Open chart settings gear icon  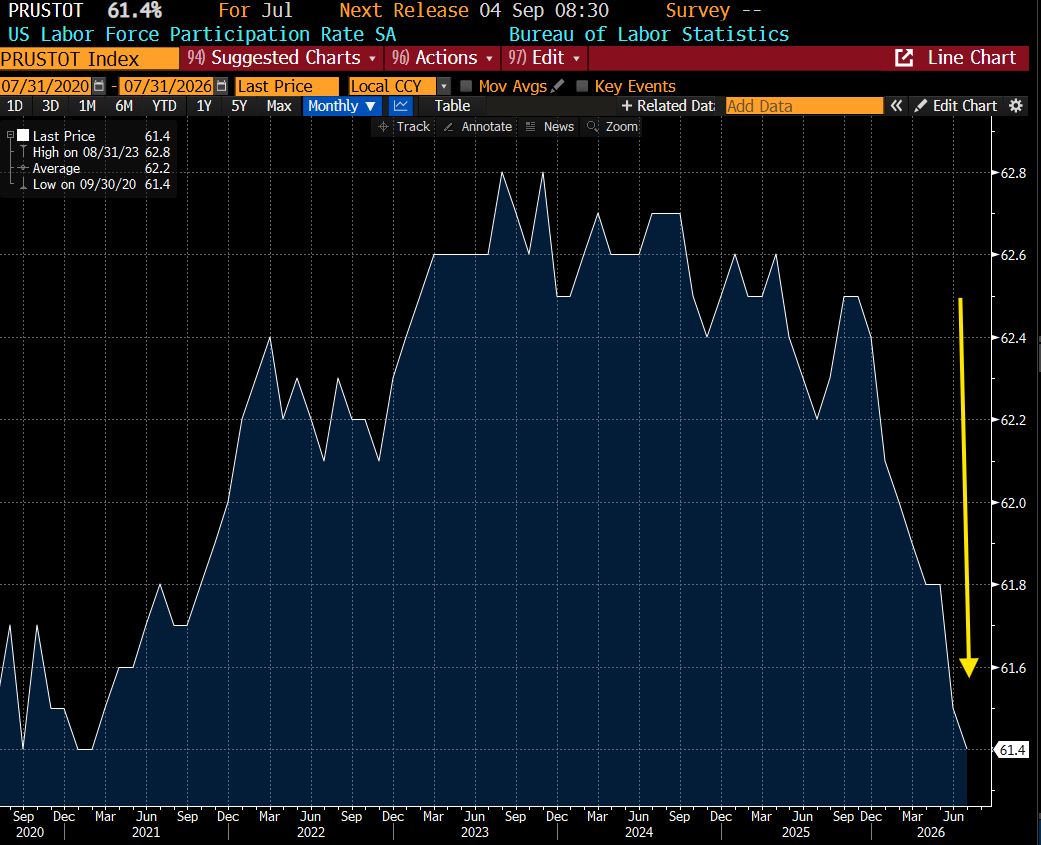point(1016,106)
